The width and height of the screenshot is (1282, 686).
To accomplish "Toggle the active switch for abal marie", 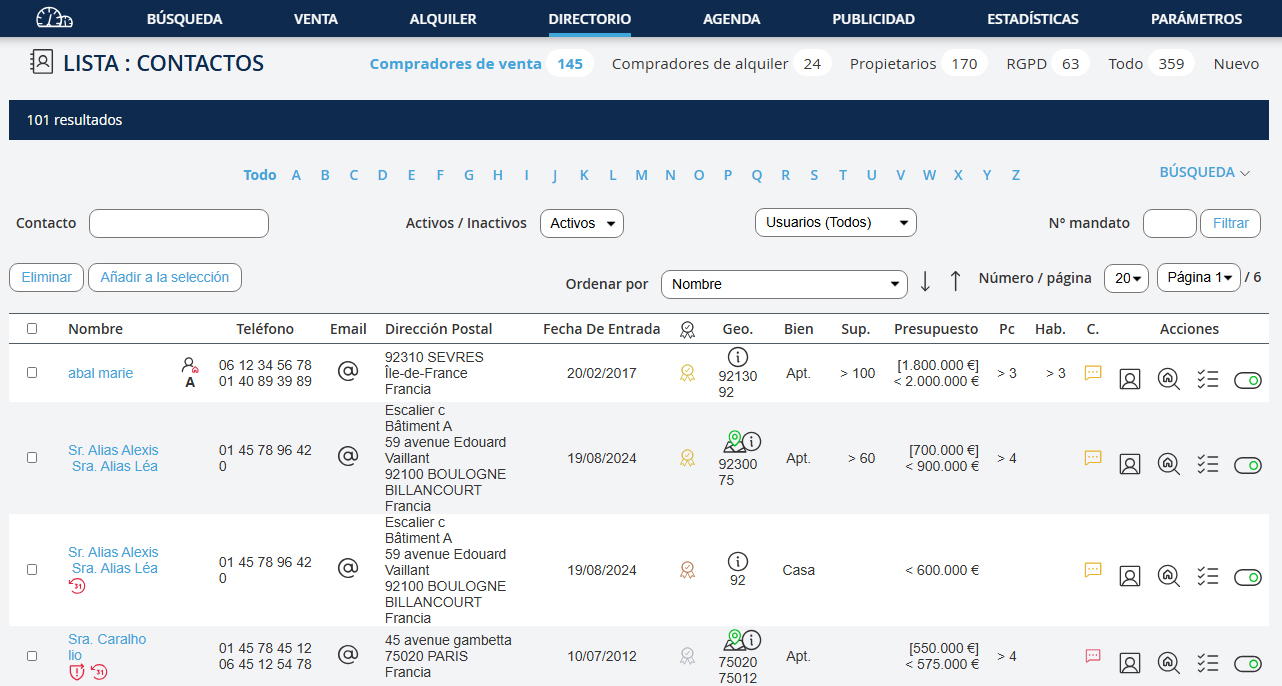I will 1247,380.
